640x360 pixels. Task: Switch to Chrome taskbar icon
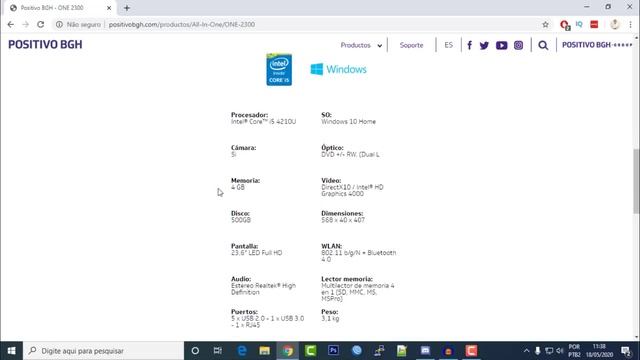point(288,351)
